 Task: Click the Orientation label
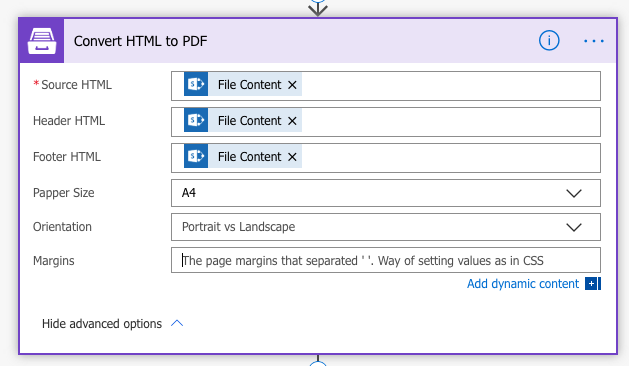click(x=62, y=227)
